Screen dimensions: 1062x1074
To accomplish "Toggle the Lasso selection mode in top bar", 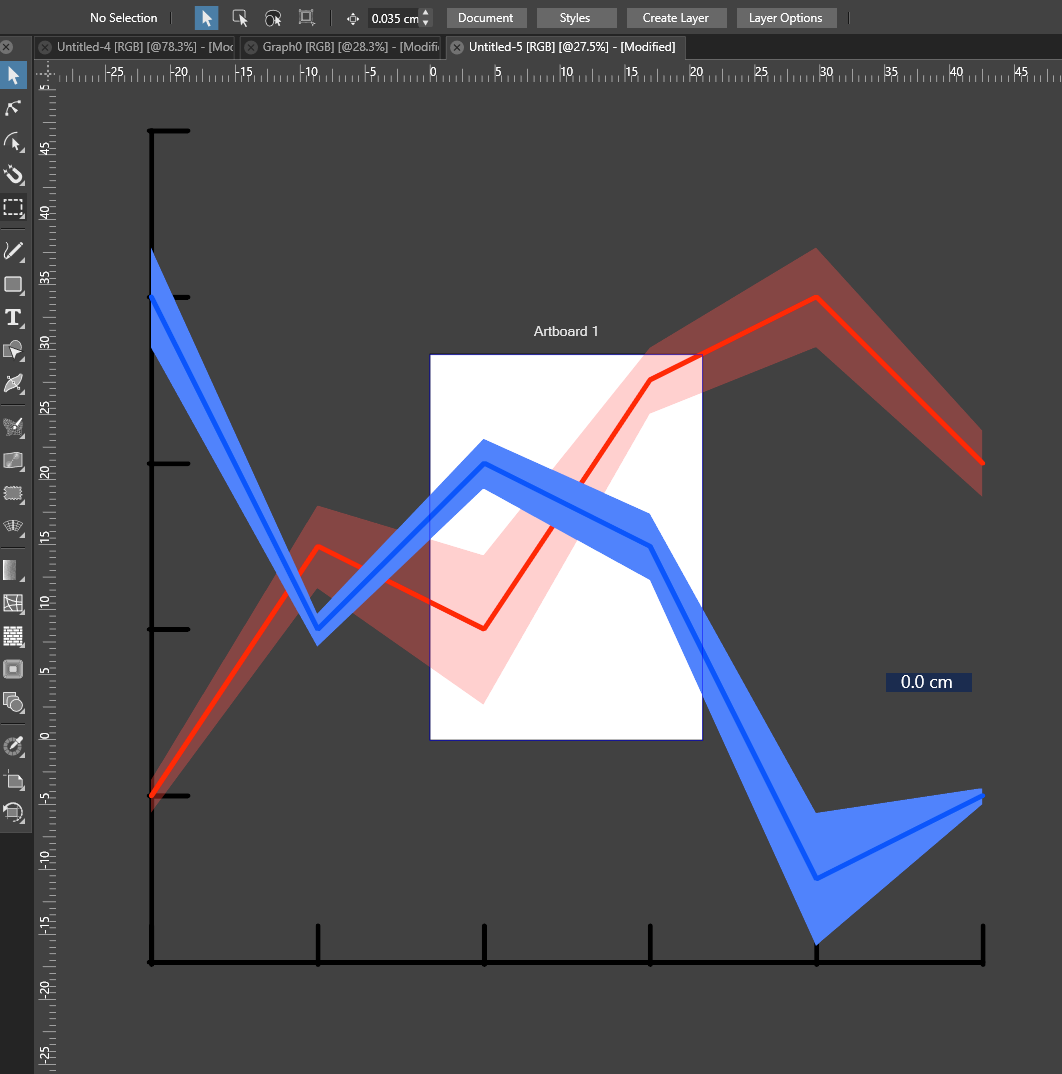I will click(x=272, y=18).
